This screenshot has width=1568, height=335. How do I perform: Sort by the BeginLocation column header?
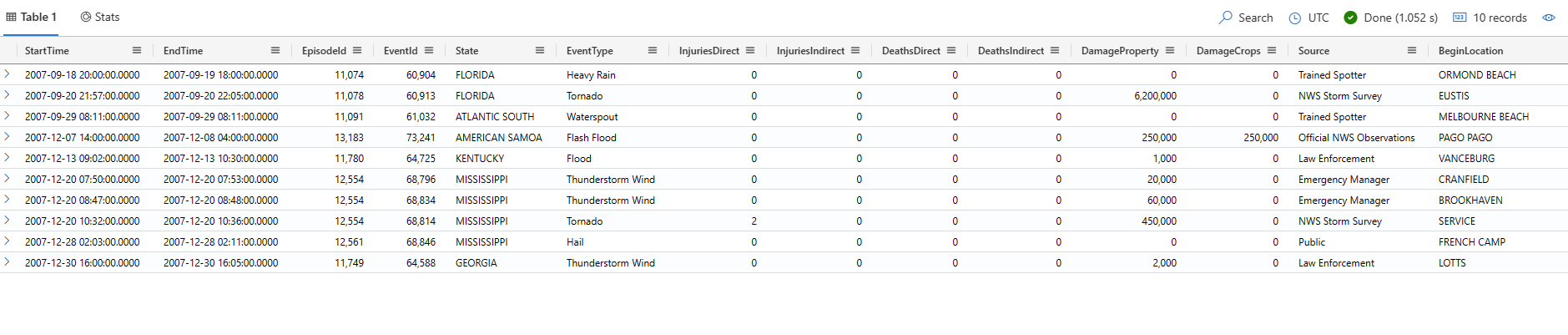click(1470, 51)
